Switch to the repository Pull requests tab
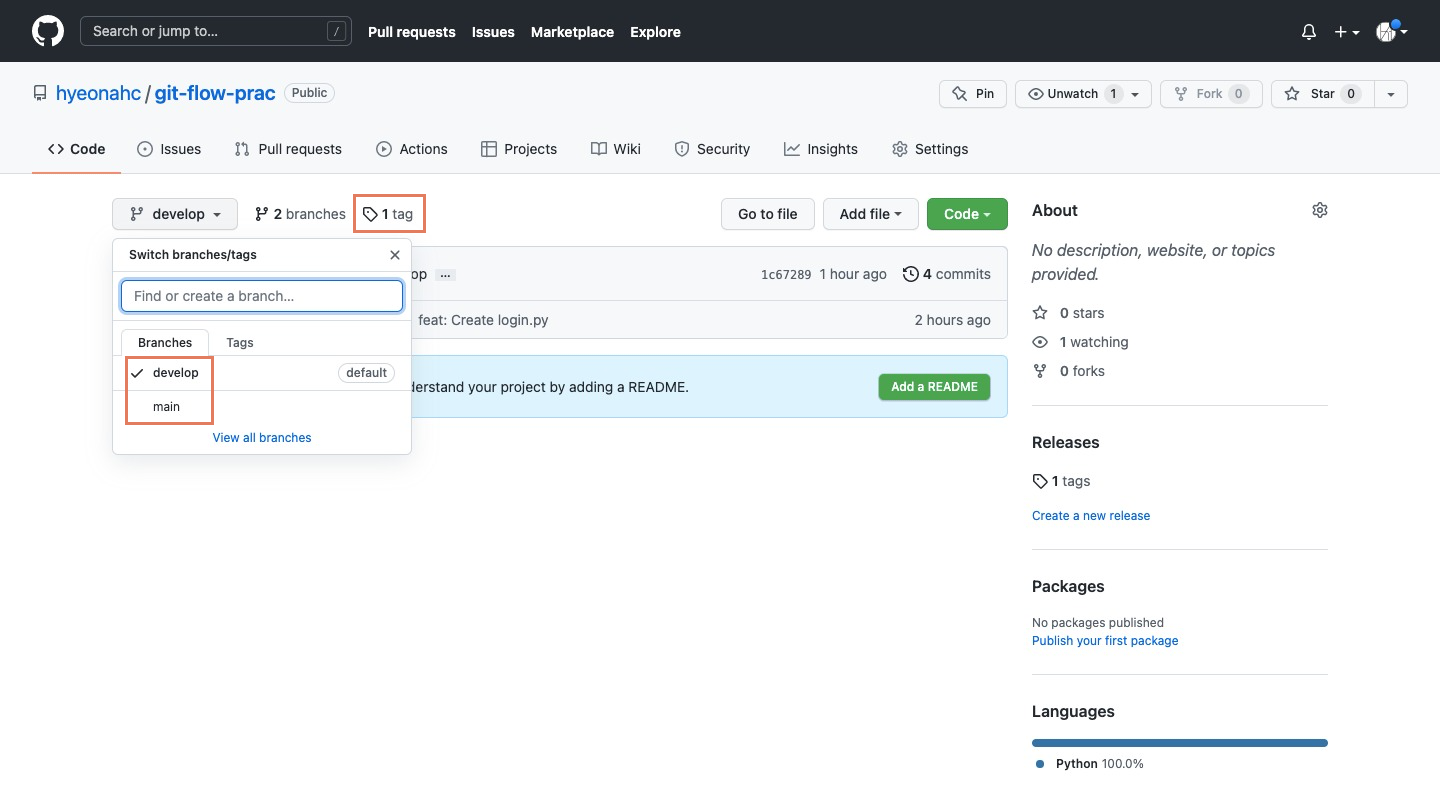The width and height of the screenshot is (1440, 796). pyautogui.click(x=288, y=149)
